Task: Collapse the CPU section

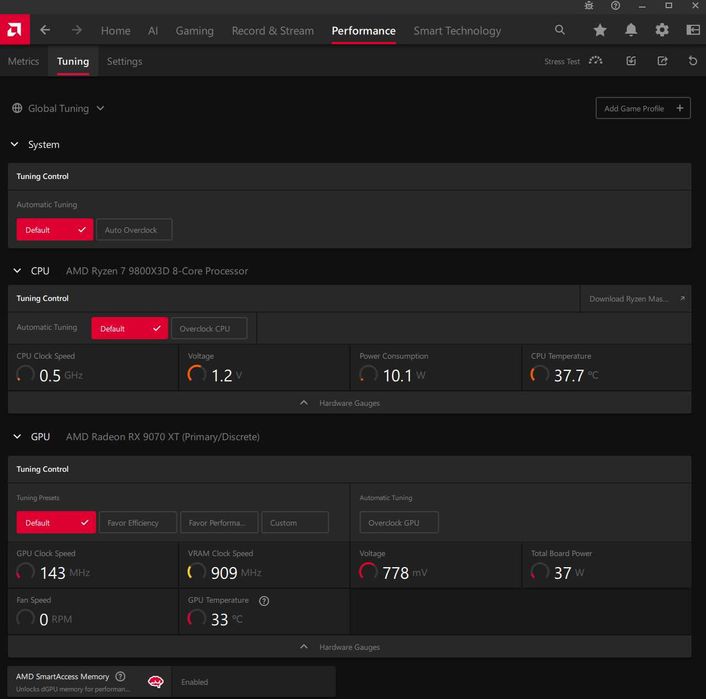Action: 17,271
